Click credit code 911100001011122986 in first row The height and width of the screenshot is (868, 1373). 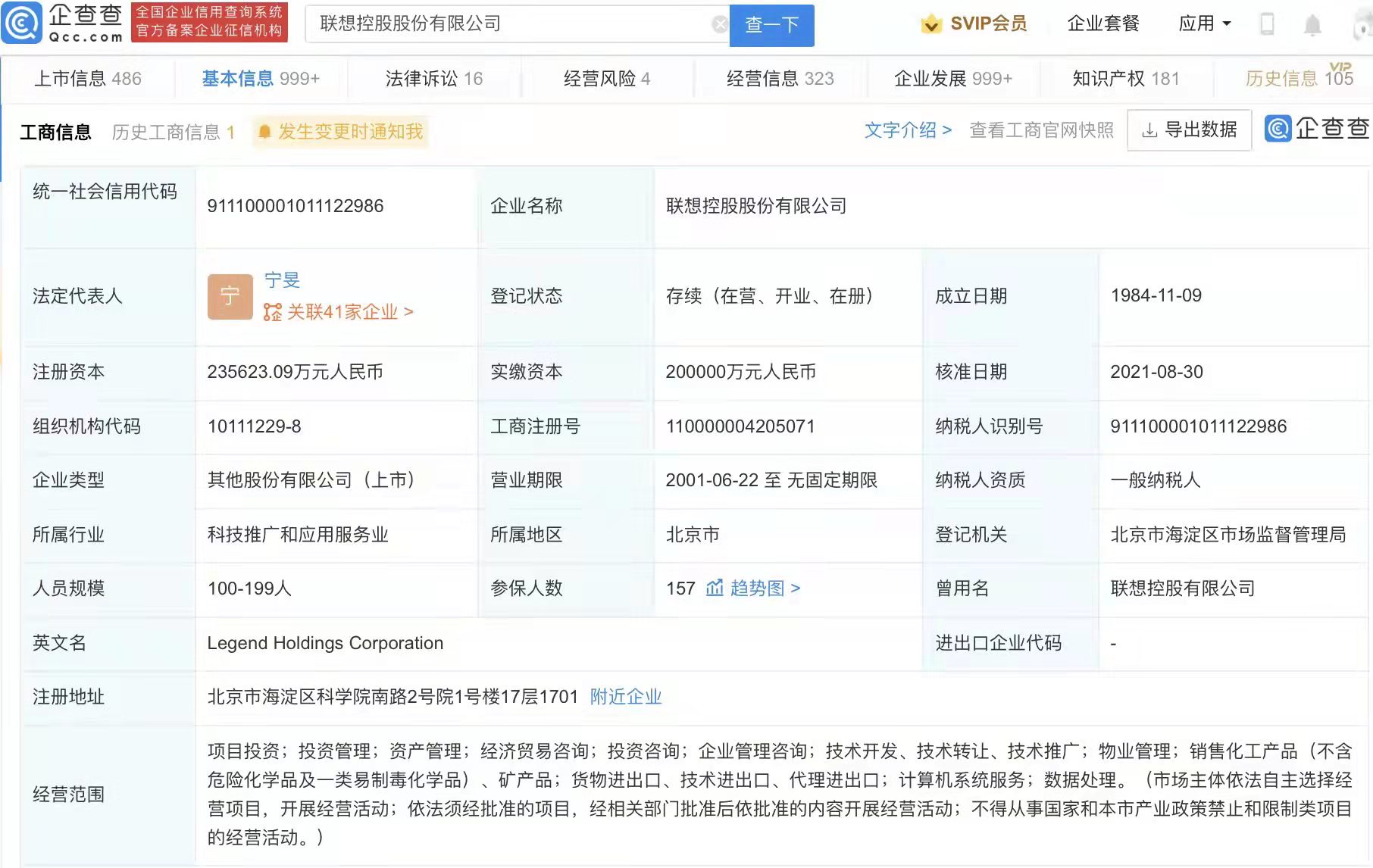click(296, 206)
